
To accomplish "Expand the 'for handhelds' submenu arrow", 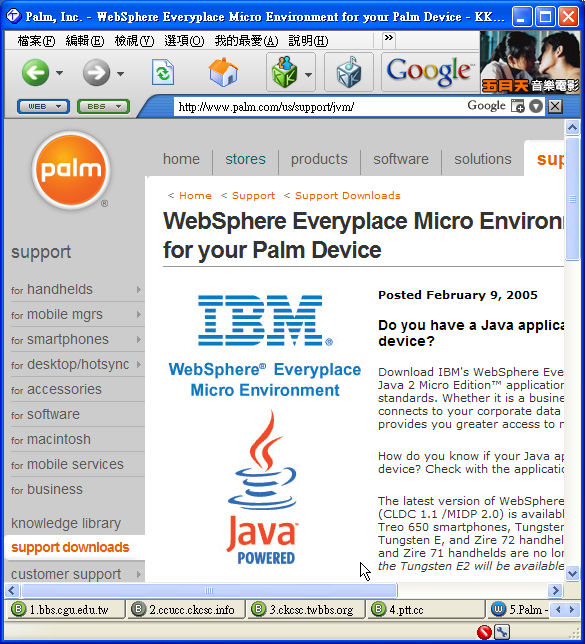I will [139, 290].
